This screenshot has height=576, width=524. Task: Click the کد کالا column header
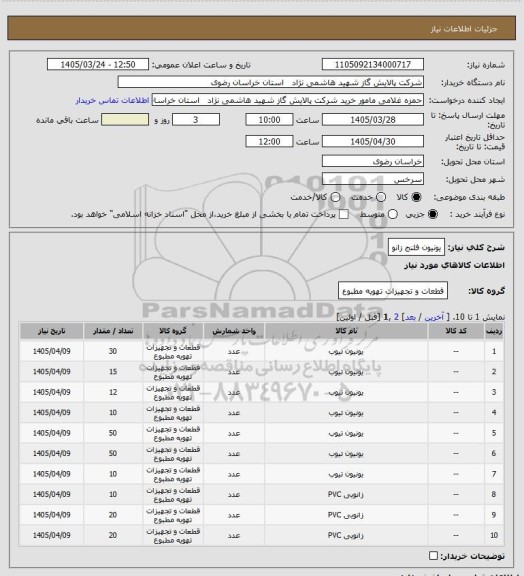[x=456, y=331]
